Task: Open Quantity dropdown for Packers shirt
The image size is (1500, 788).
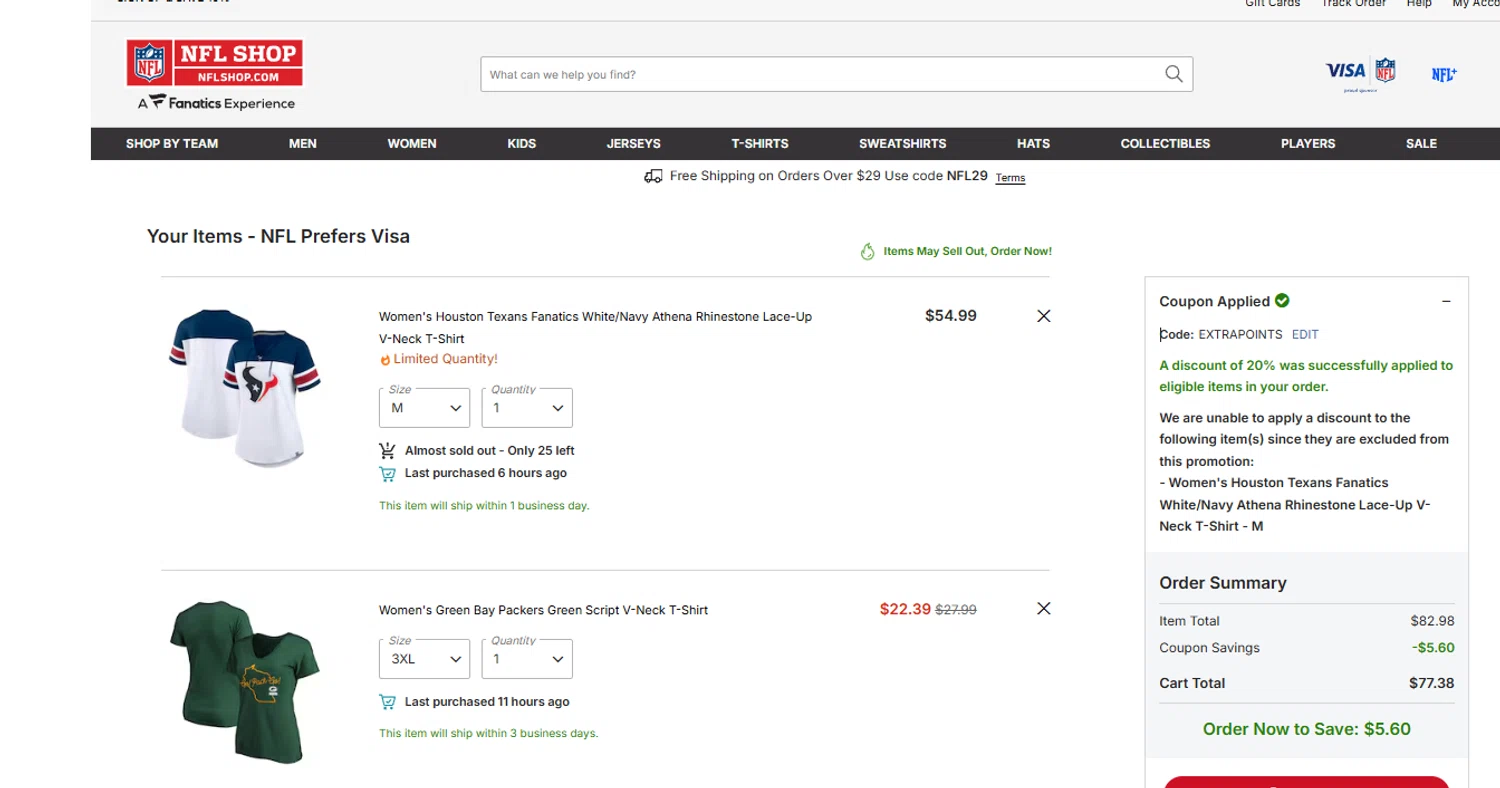Action: pos(527,659)
